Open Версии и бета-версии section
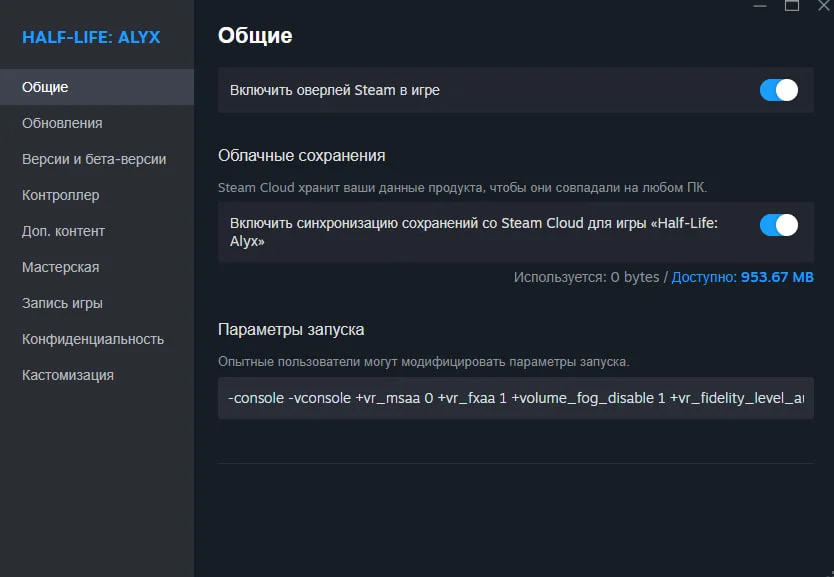 pos(97,159)
